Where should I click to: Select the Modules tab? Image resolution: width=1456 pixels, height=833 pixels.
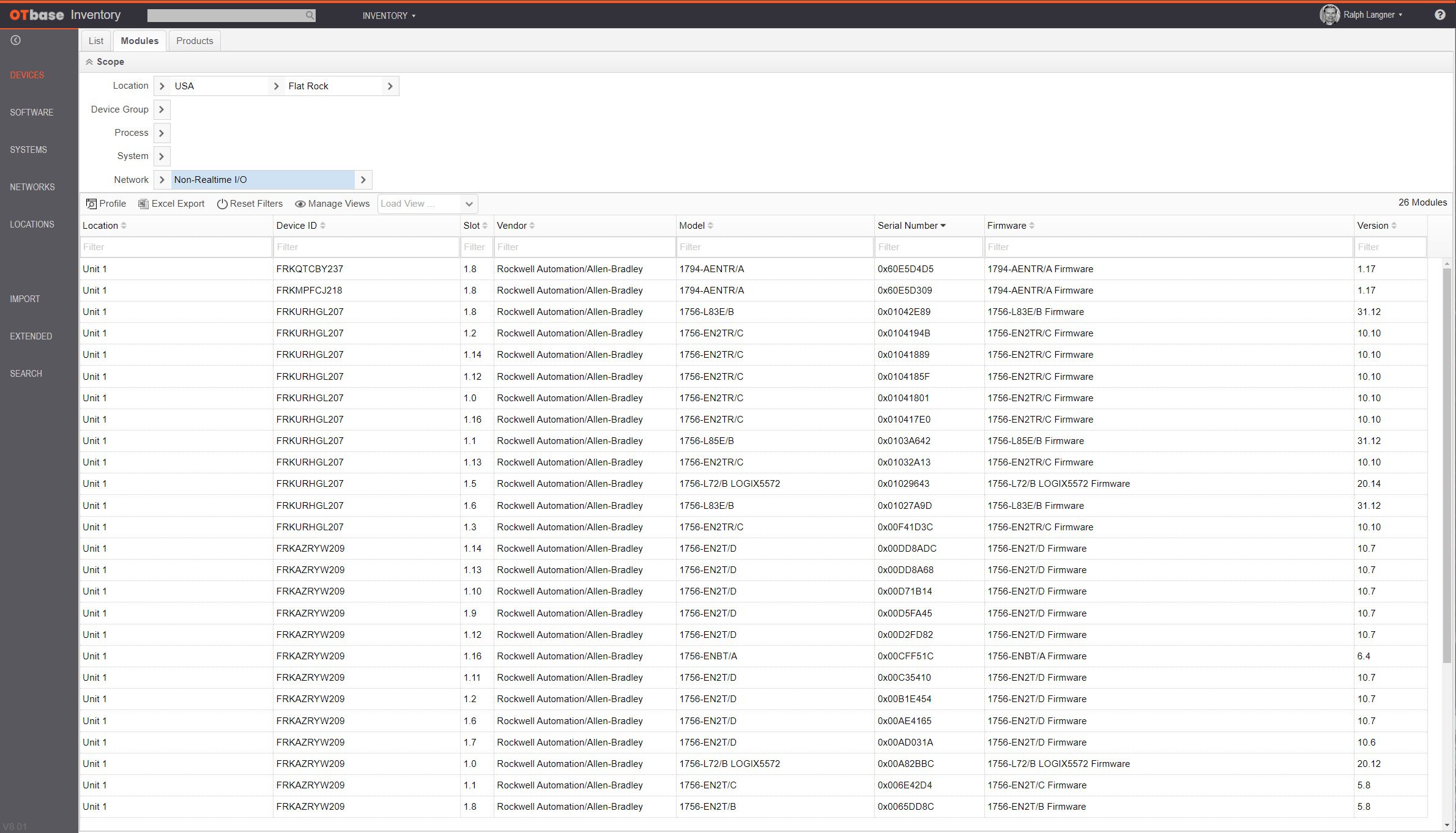pos(139,41)
